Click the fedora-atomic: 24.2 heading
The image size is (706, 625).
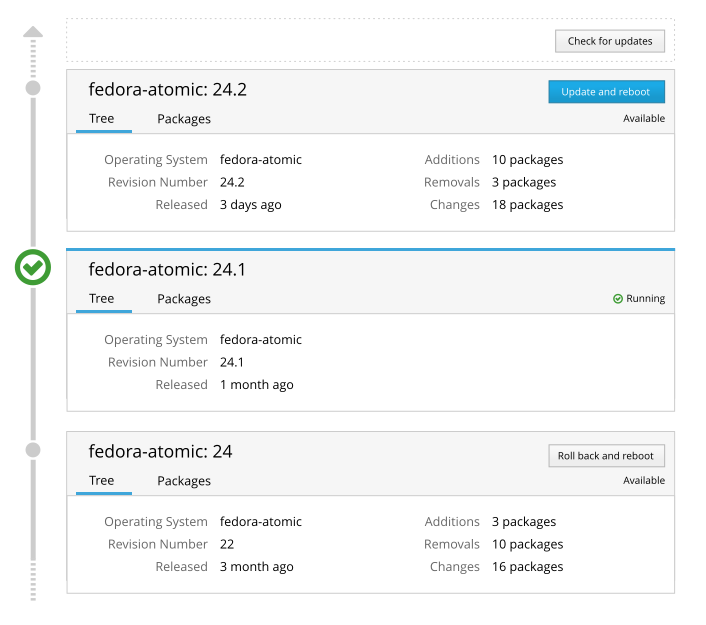coord(167,89)
